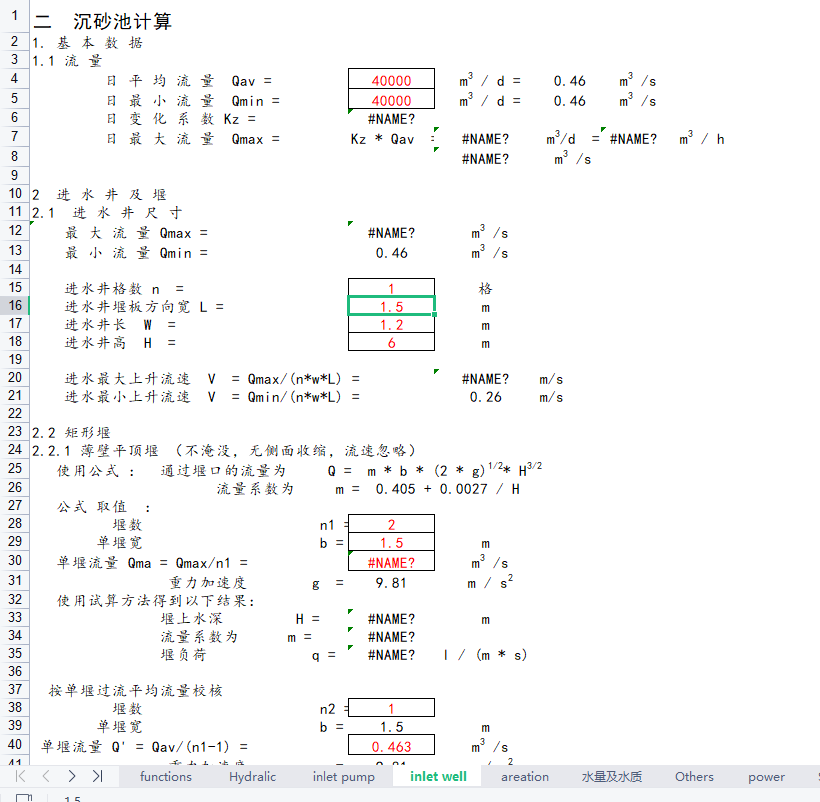The width and height of the screenshot is (820, 802).
Task: Click the flow coefficient m #NAME? in row 34
Action: pyautogui.click(x=391, y=637)
